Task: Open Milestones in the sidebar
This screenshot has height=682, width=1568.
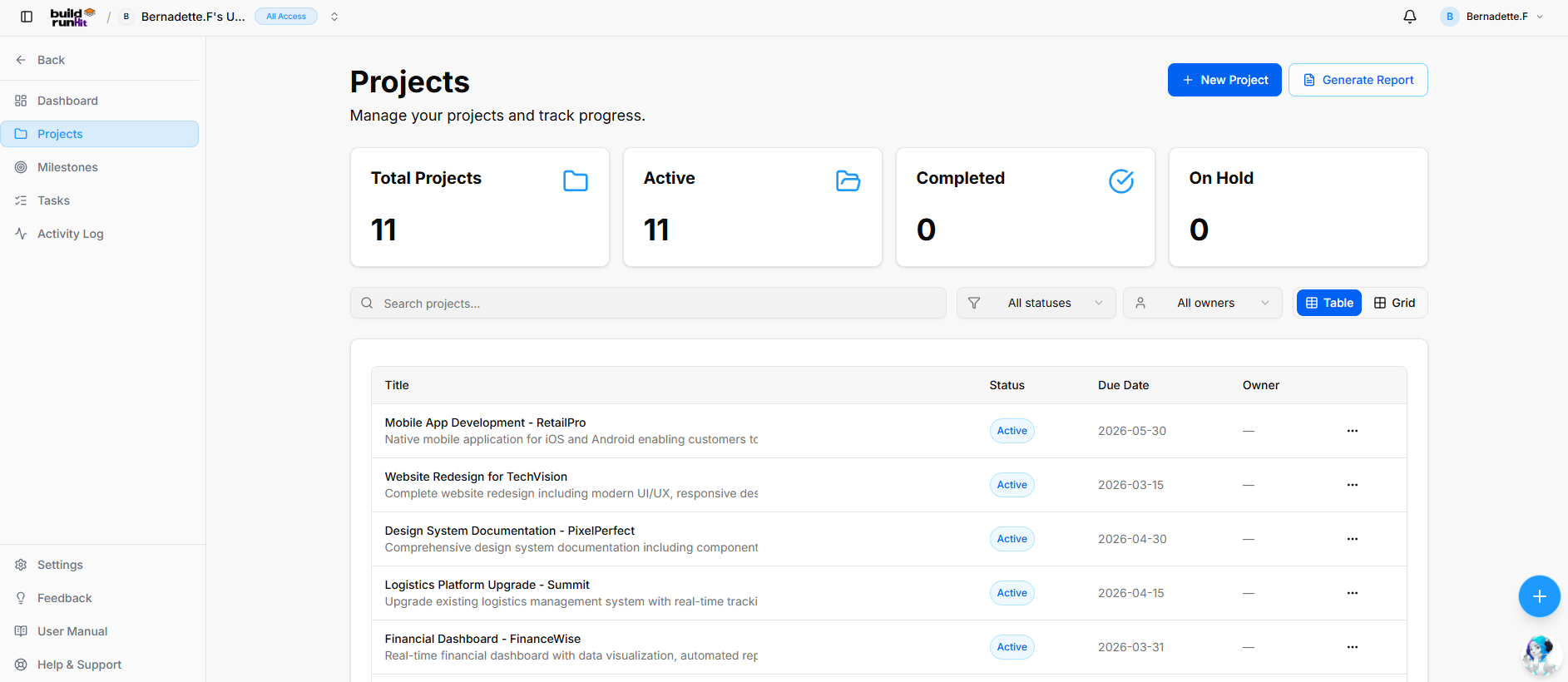Action: 100,167
